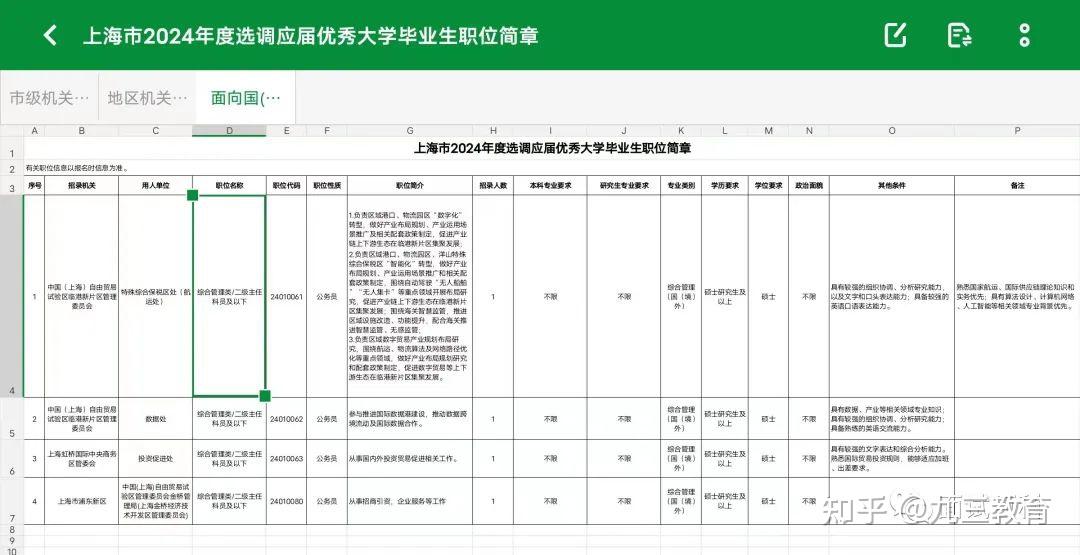Click the note row about 有关职位信息以报名时信息为准
Viewport: 1080px width, 555px height.
click(x=552, y=168)
